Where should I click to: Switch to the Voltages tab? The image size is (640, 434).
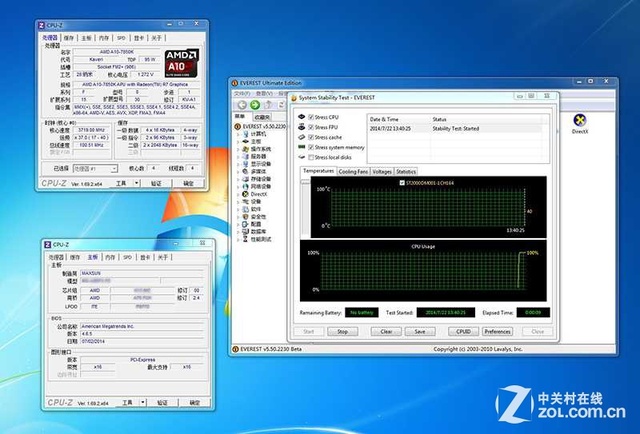[382, 172]
